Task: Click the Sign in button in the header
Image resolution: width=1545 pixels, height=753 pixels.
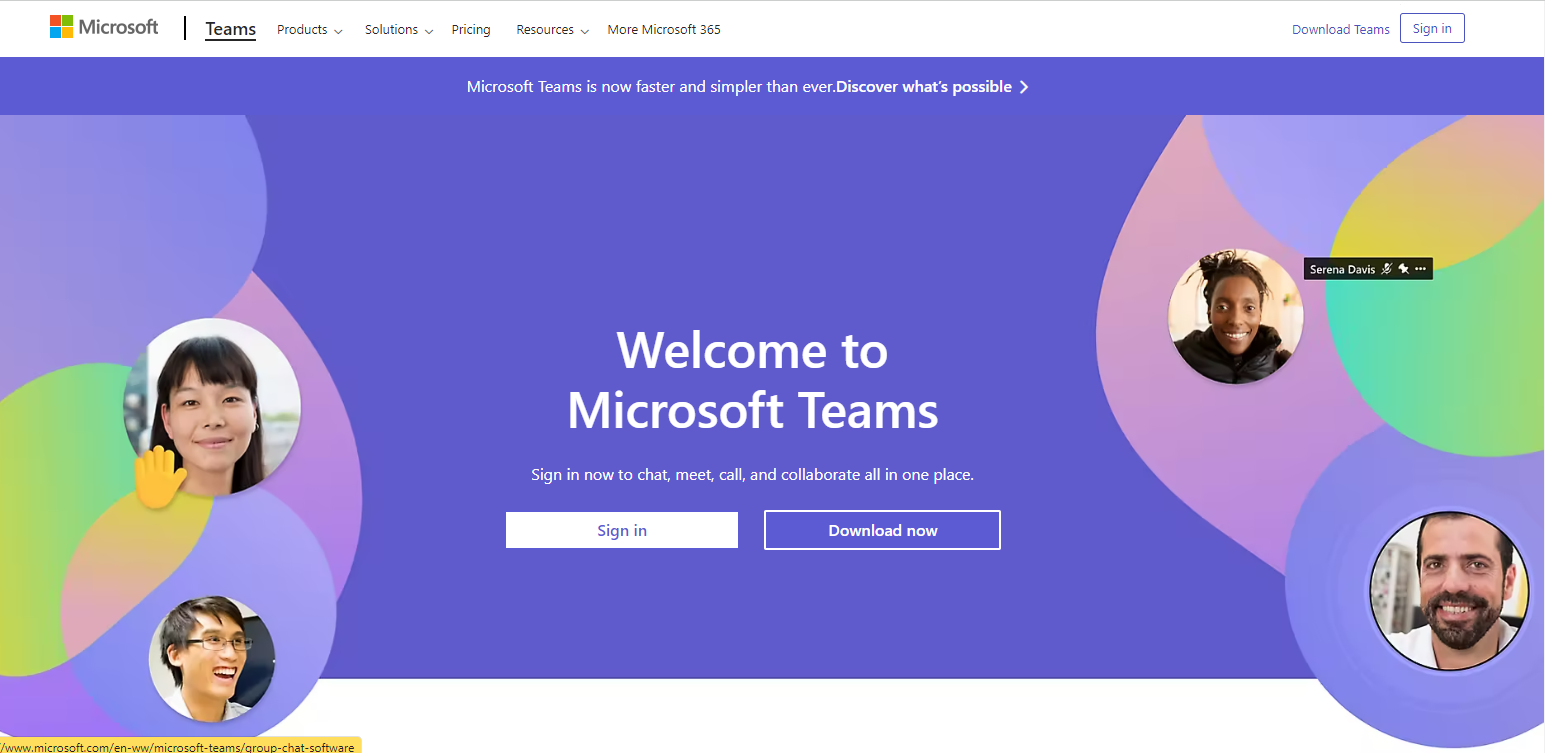Action: click(x=1432, y=29)
